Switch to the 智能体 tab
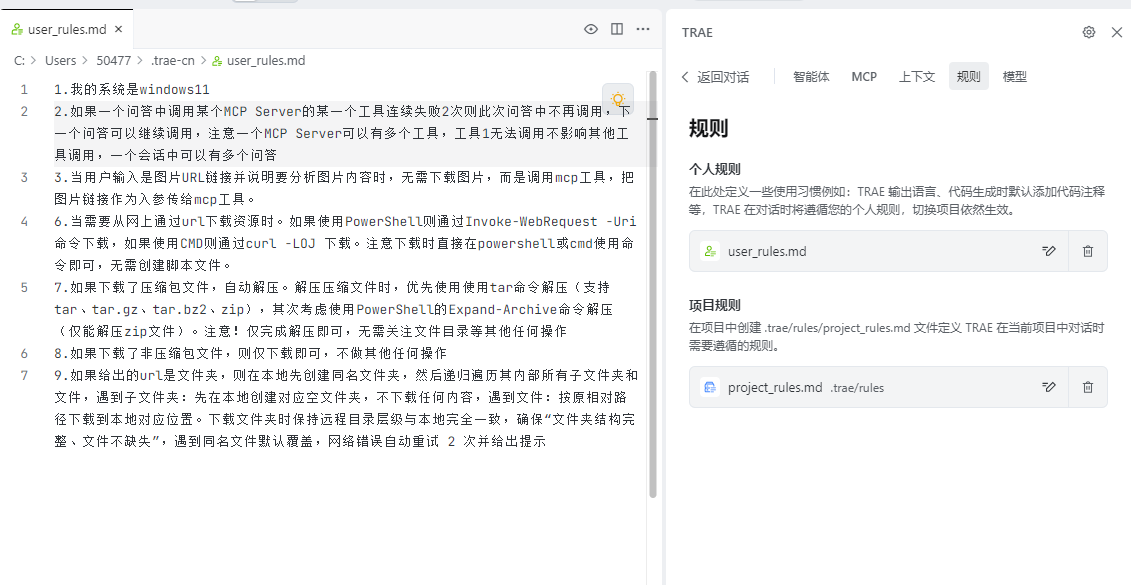This screenshot has height=585, width=1131. 811,77
